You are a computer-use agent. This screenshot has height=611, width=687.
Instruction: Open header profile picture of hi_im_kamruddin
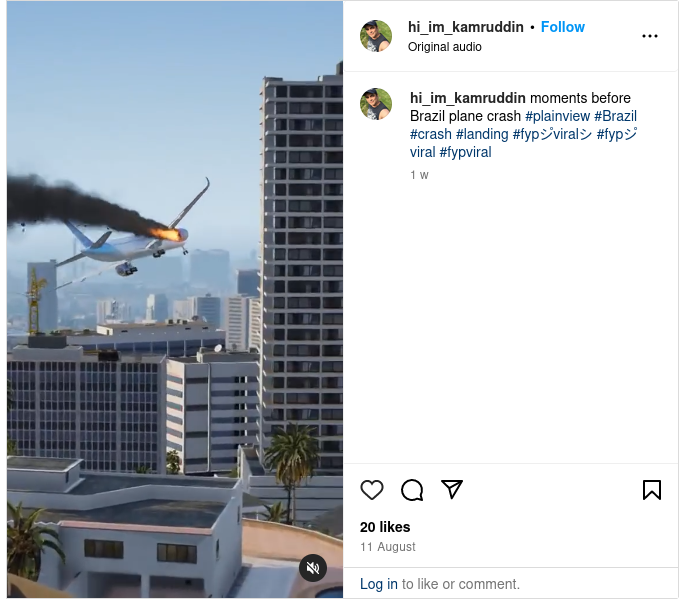point(375,35)
